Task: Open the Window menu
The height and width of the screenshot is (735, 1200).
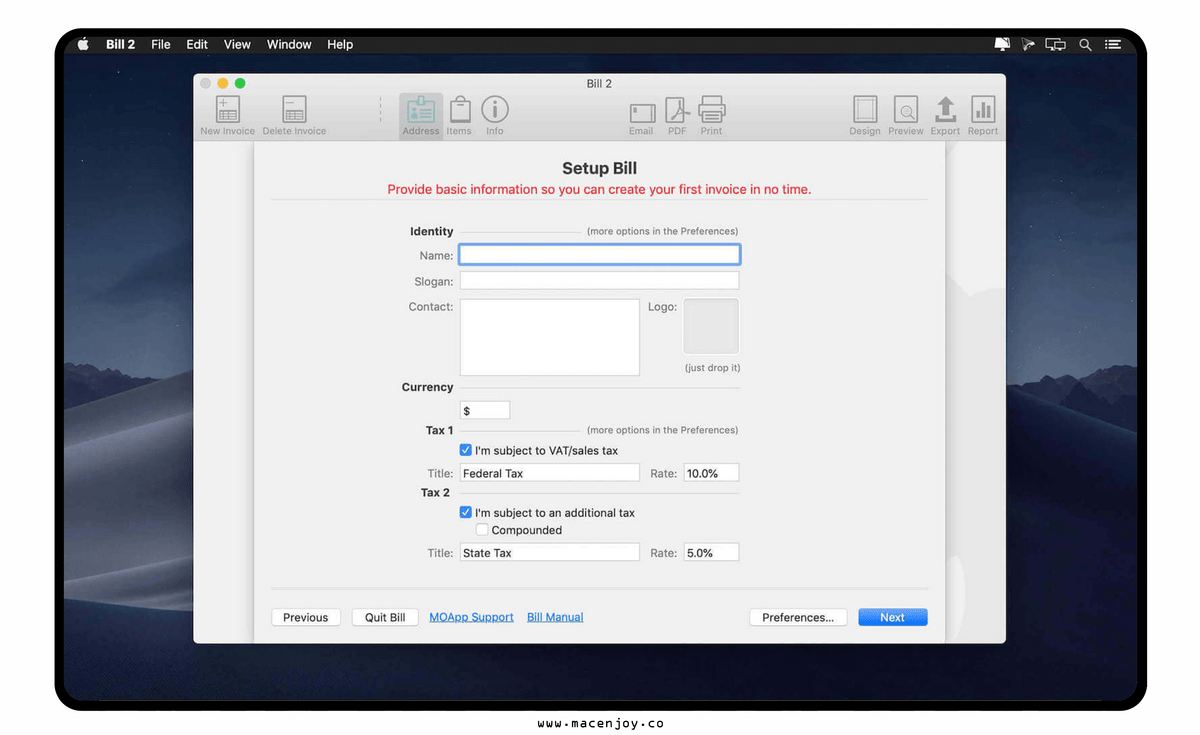Action: 289,45
